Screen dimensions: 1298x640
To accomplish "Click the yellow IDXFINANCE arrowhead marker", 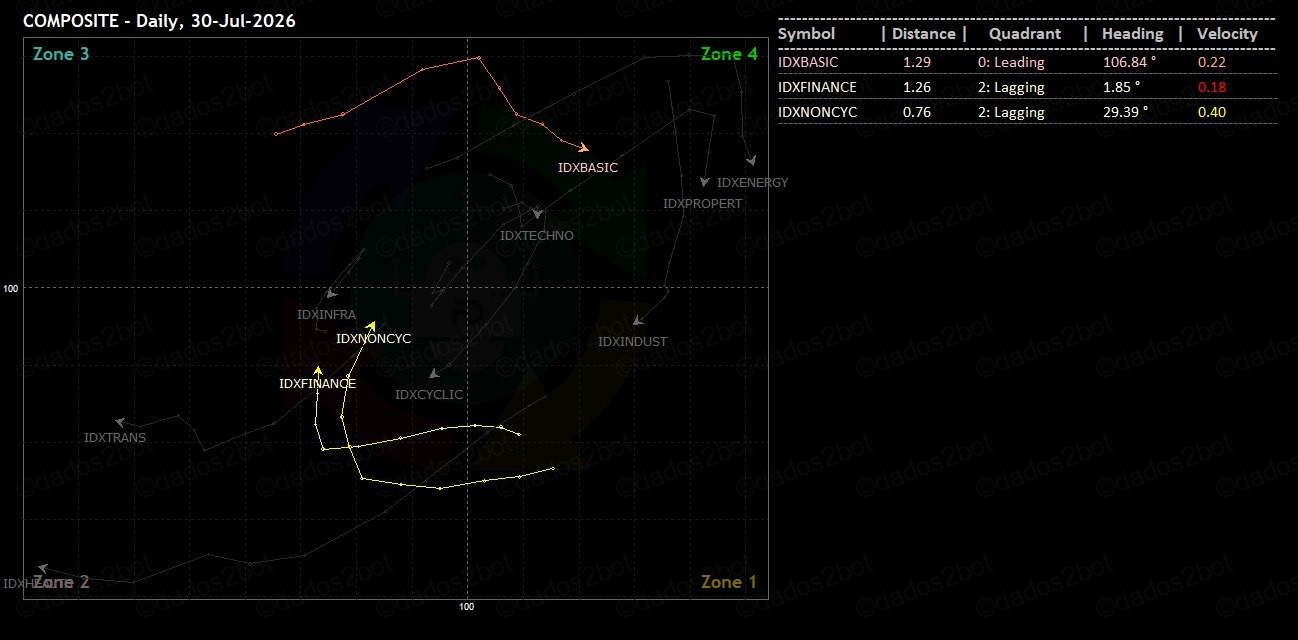I will [318, 371].
